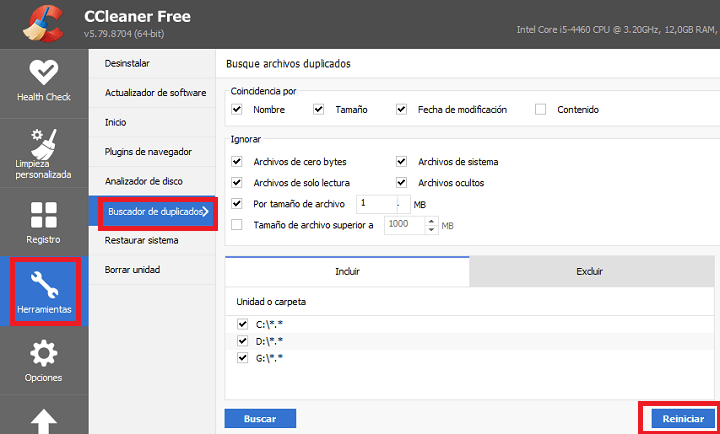Click the v5.79.8704 version text
Viewport: 720px width, 434px height.
tap(124, 34)
